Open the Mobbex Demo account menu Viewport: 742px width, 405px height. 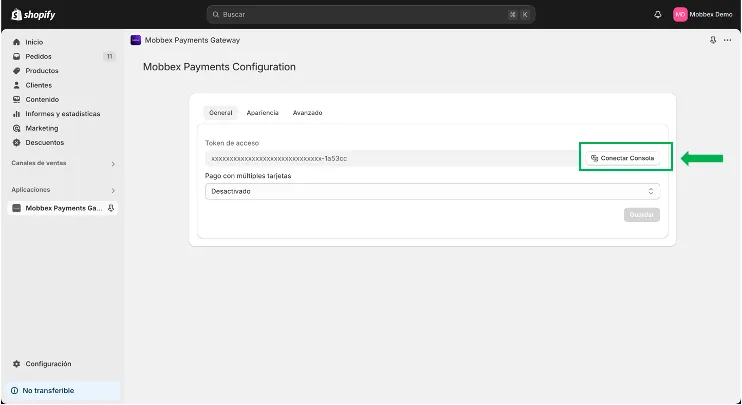coord(703,15)
